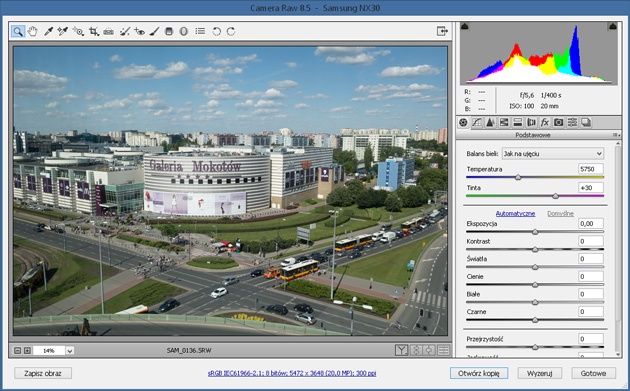
Task: Click the Kontrast value field
Action: tap(591, 241)
